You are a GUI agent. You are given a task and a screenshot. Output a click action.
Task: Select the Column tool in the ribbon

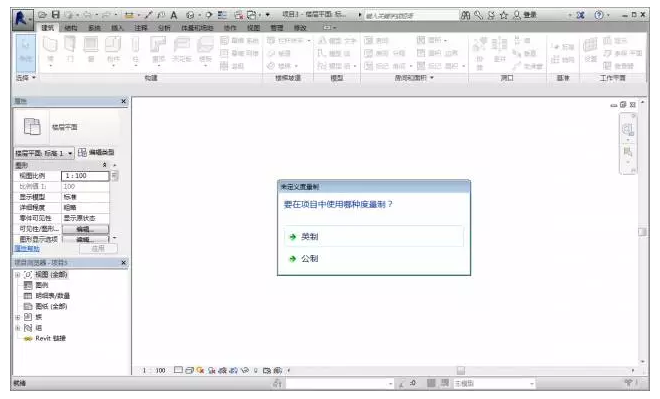(x=135, y=51)
